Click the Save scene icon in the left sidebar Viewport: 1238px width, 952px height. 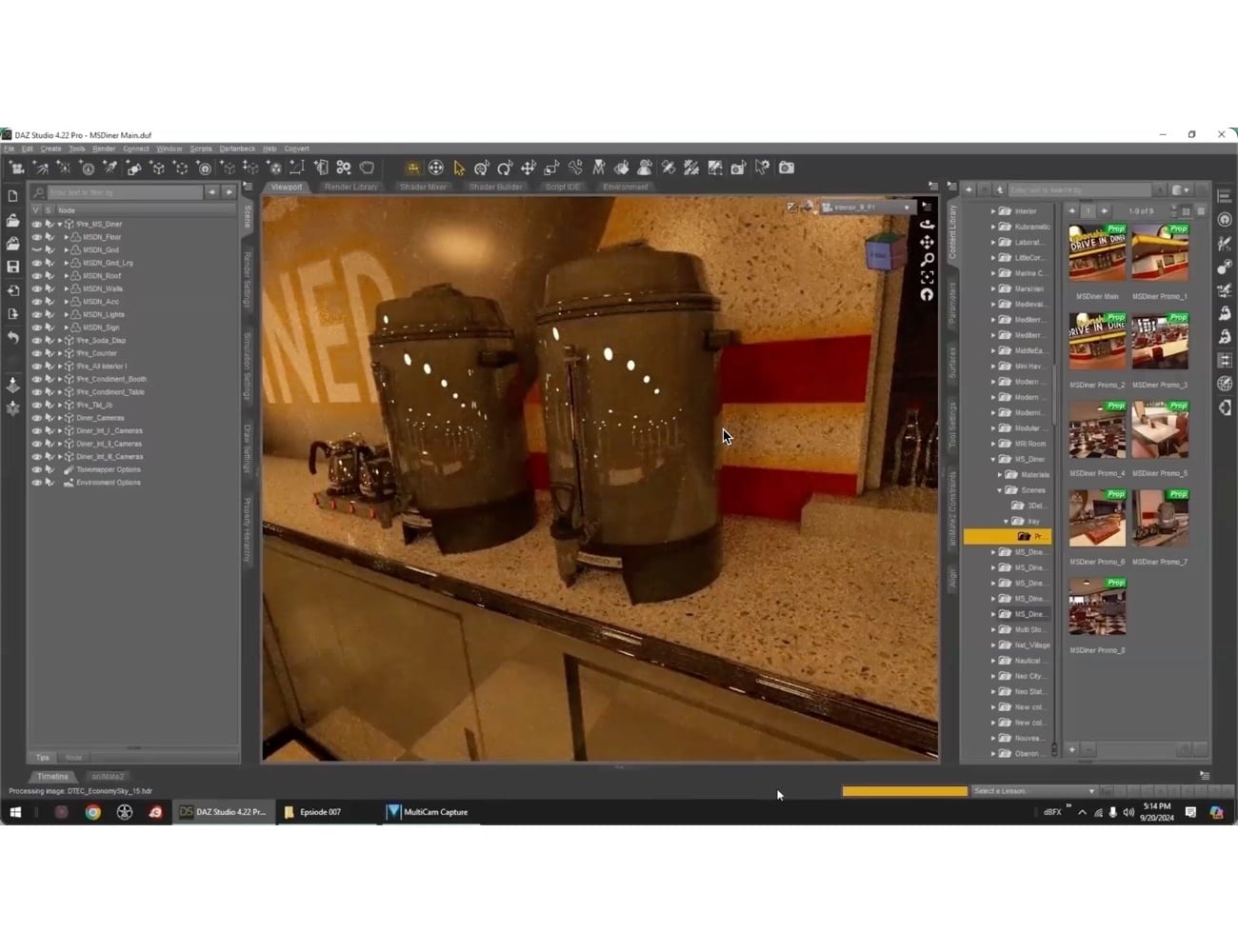pos(13,268)
